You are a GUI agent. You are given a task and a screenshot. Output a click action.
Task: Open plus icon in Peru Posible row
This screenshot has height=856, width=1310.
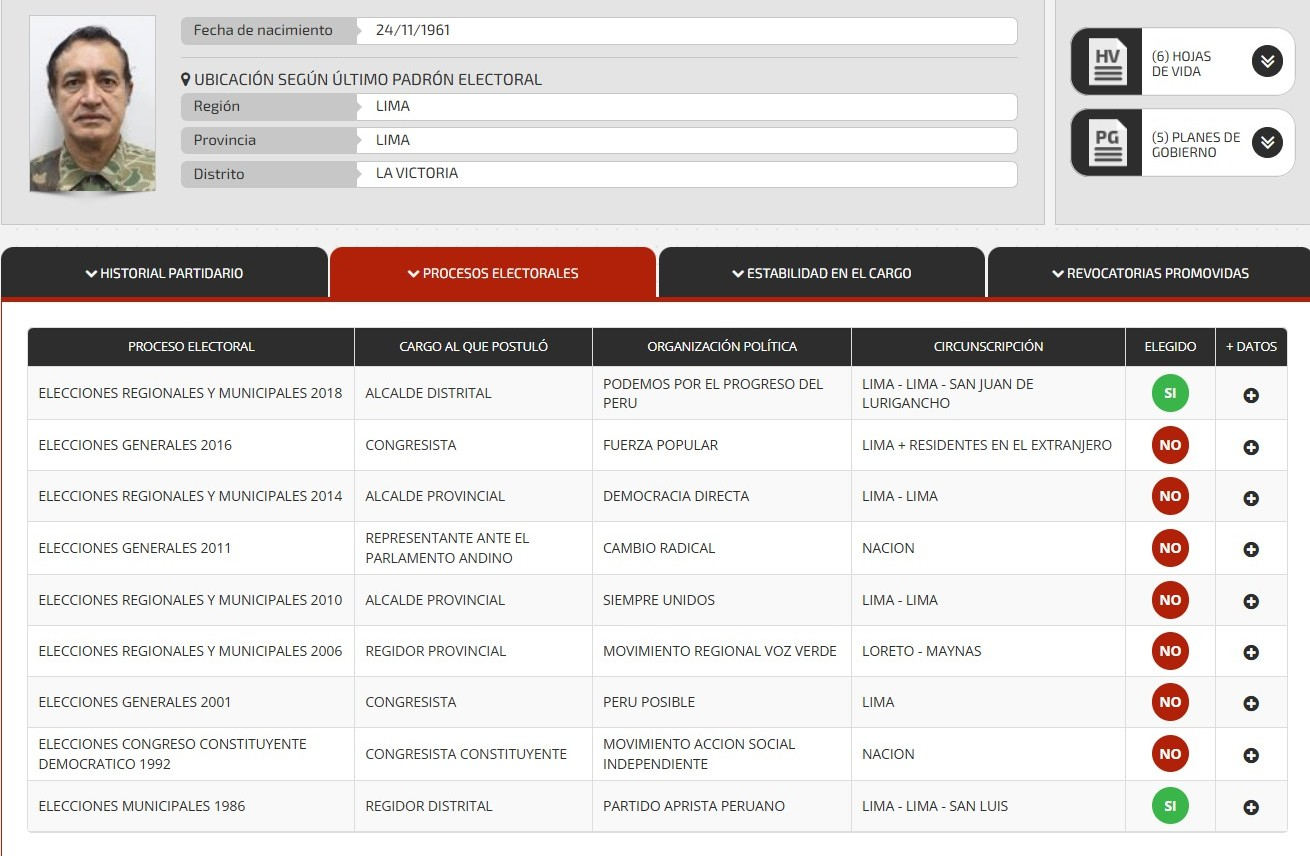pos(1250,703)
